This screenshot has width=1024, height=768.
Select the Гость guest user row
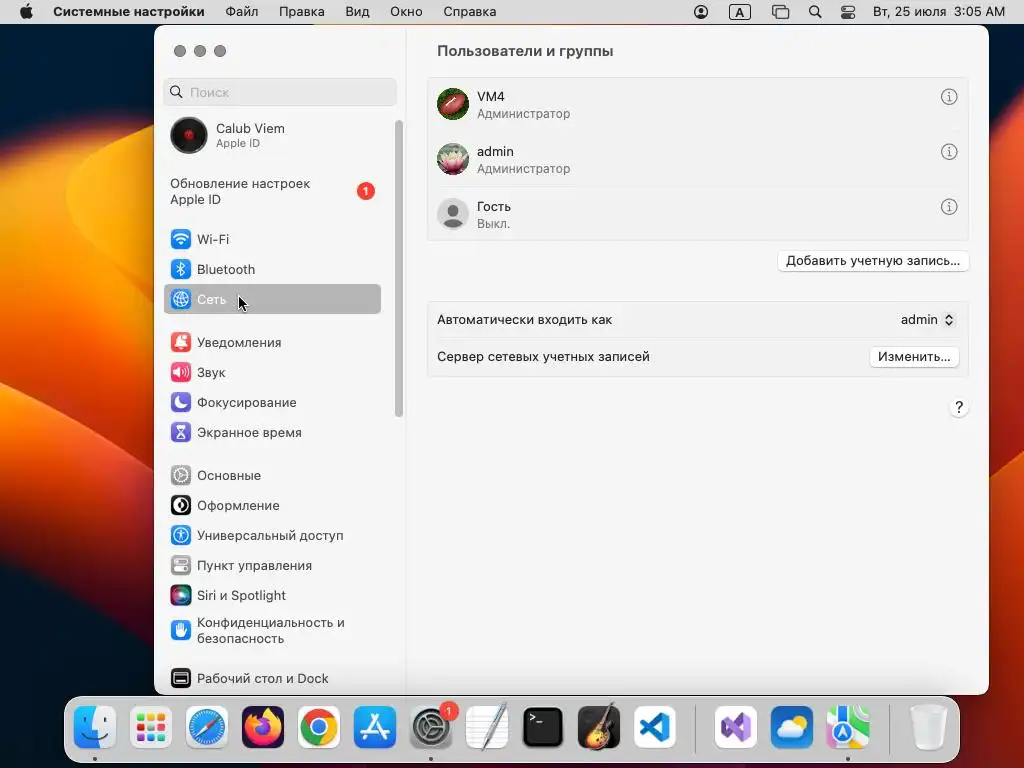point(697,214)
